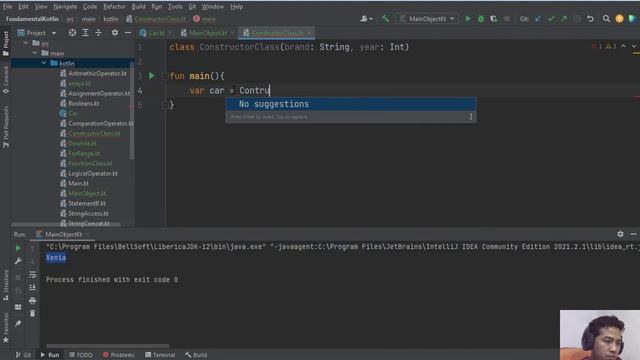
Task: Toggle soft-wrap in Run console
Action: [33, 274]
